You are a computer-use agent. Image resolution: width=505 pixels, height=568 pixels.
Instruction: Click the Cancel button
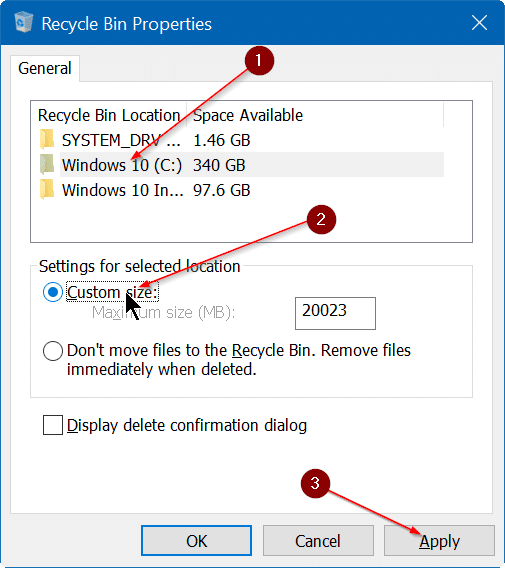[x=318, y=541]
